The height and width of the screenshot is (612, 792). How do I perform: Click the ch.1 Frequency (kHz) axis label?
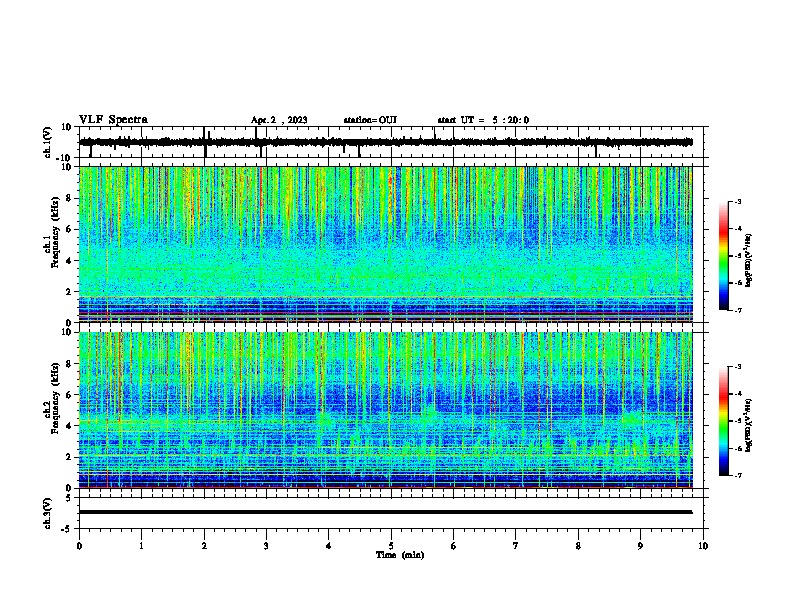point(52,232)
